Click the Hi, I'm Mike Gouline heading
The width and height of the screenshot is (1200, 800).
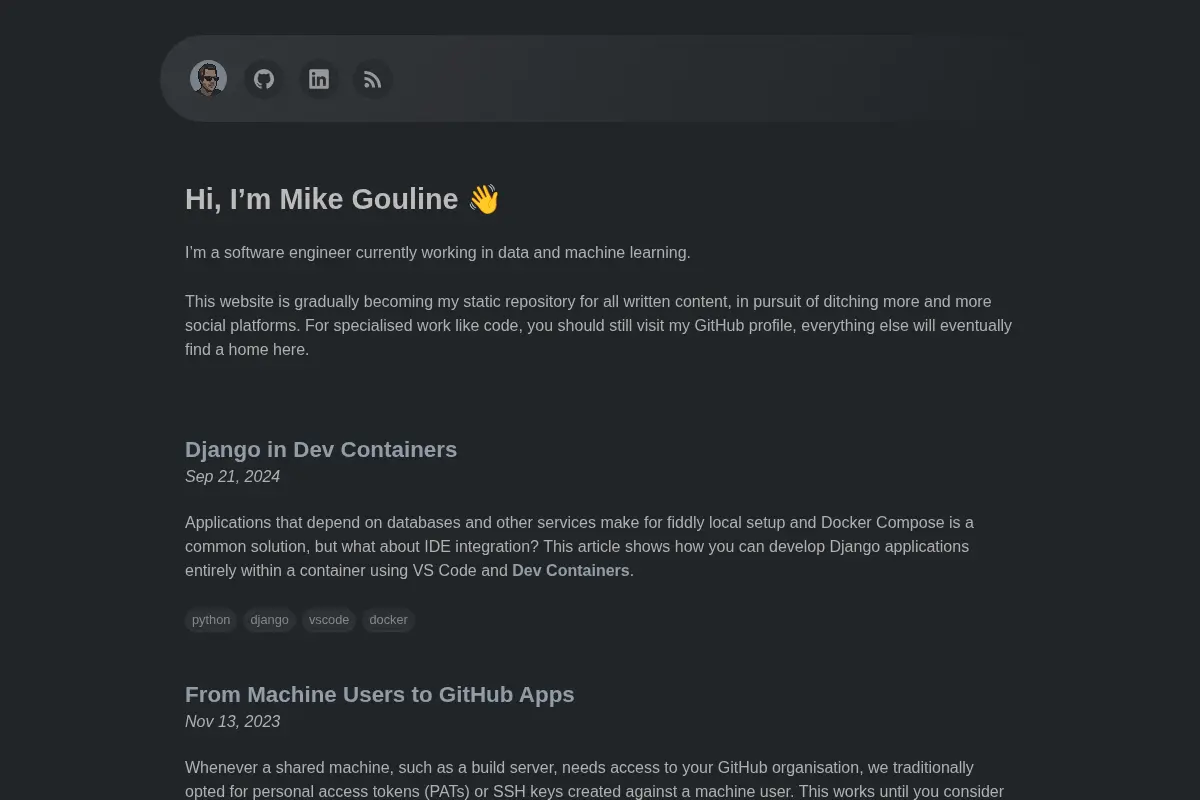(x=342, y=199)
